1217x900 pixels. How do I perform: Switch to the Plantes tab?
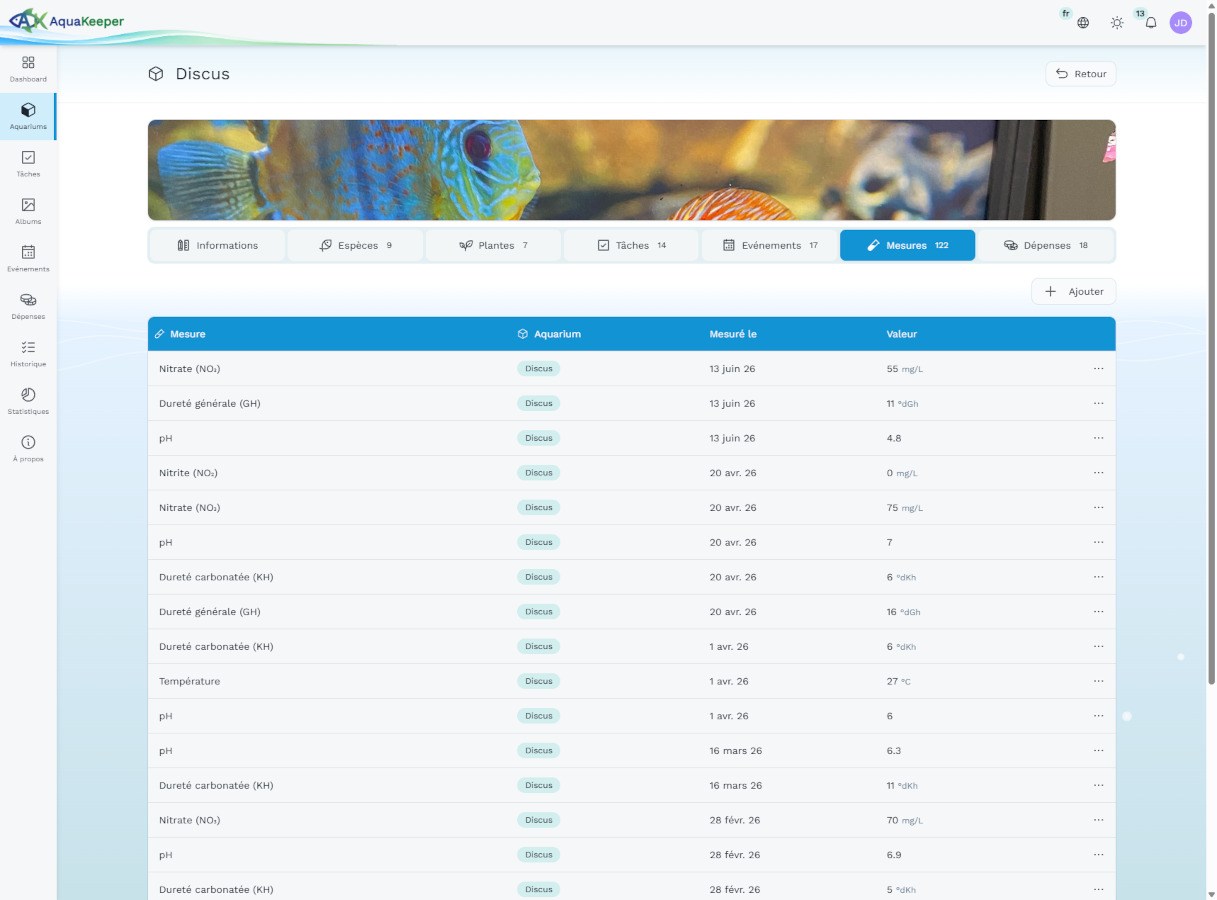(493, 245)
